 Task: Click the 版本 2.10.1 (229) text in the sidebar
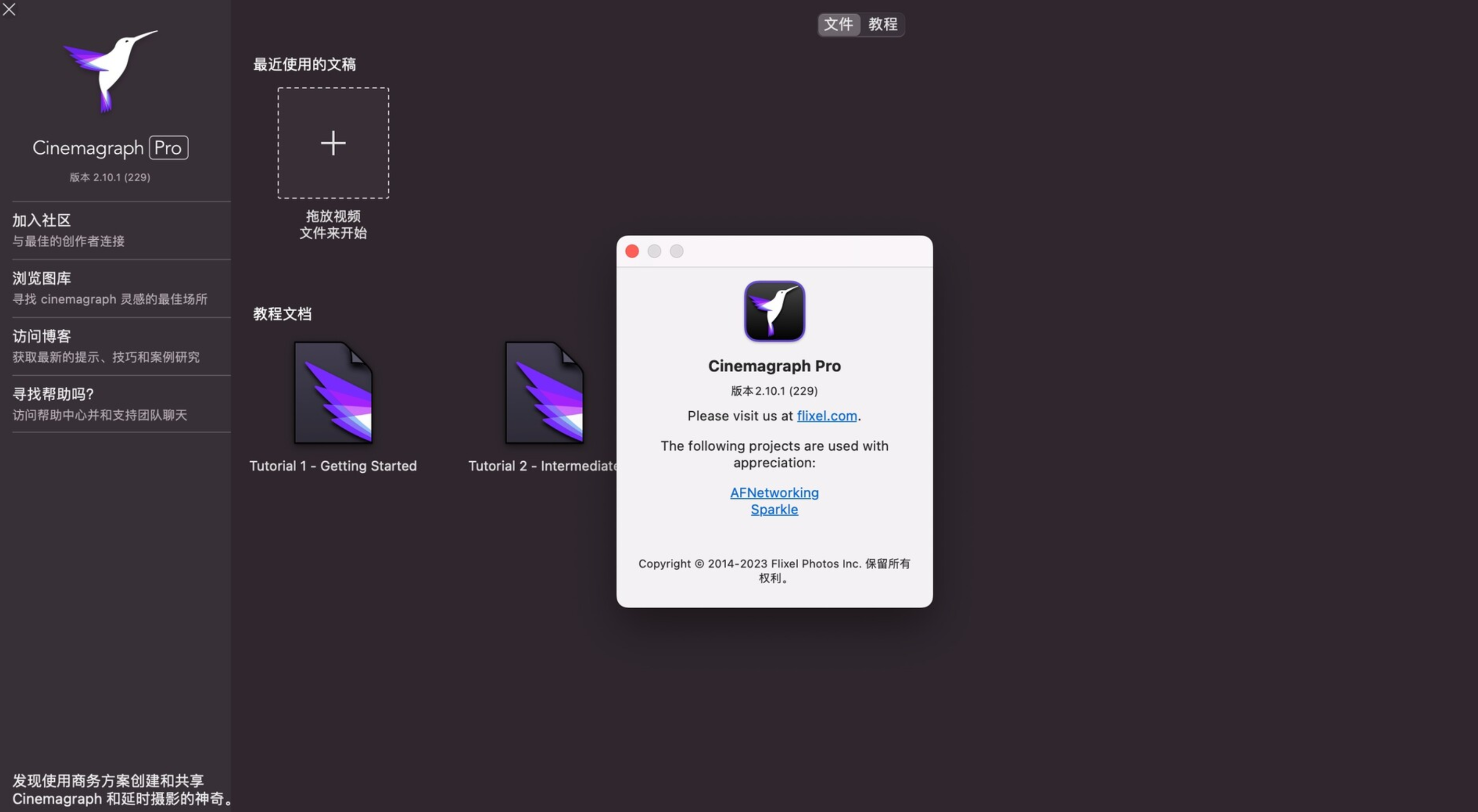110,177
